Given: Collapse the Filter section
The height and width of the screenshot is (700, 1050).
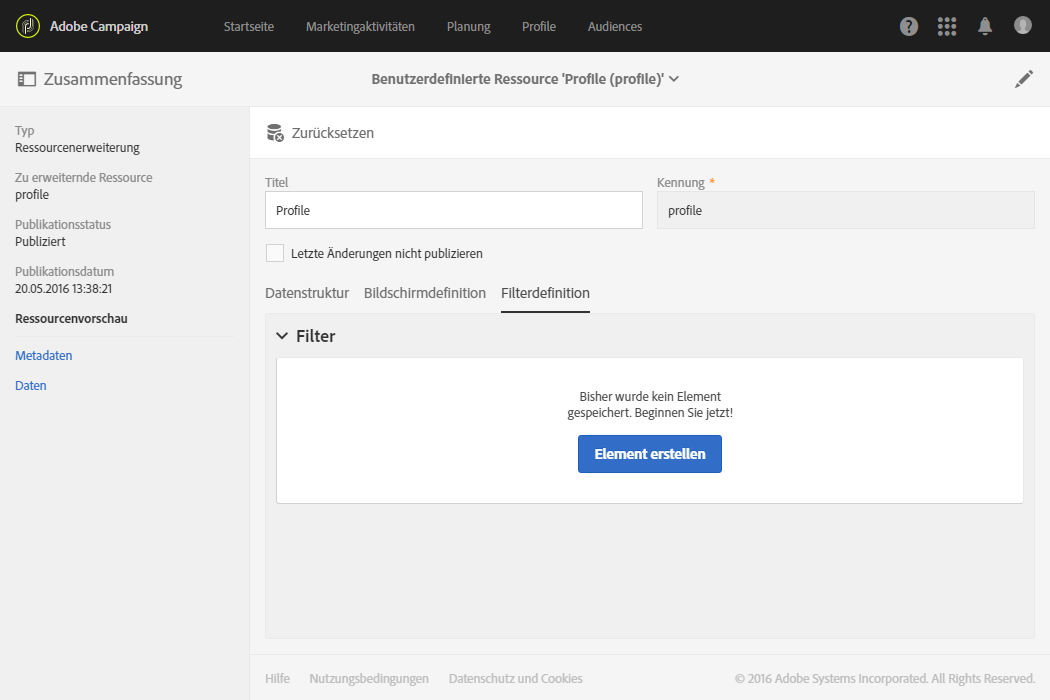Looking at the screenshot, I should pos(282,337).
